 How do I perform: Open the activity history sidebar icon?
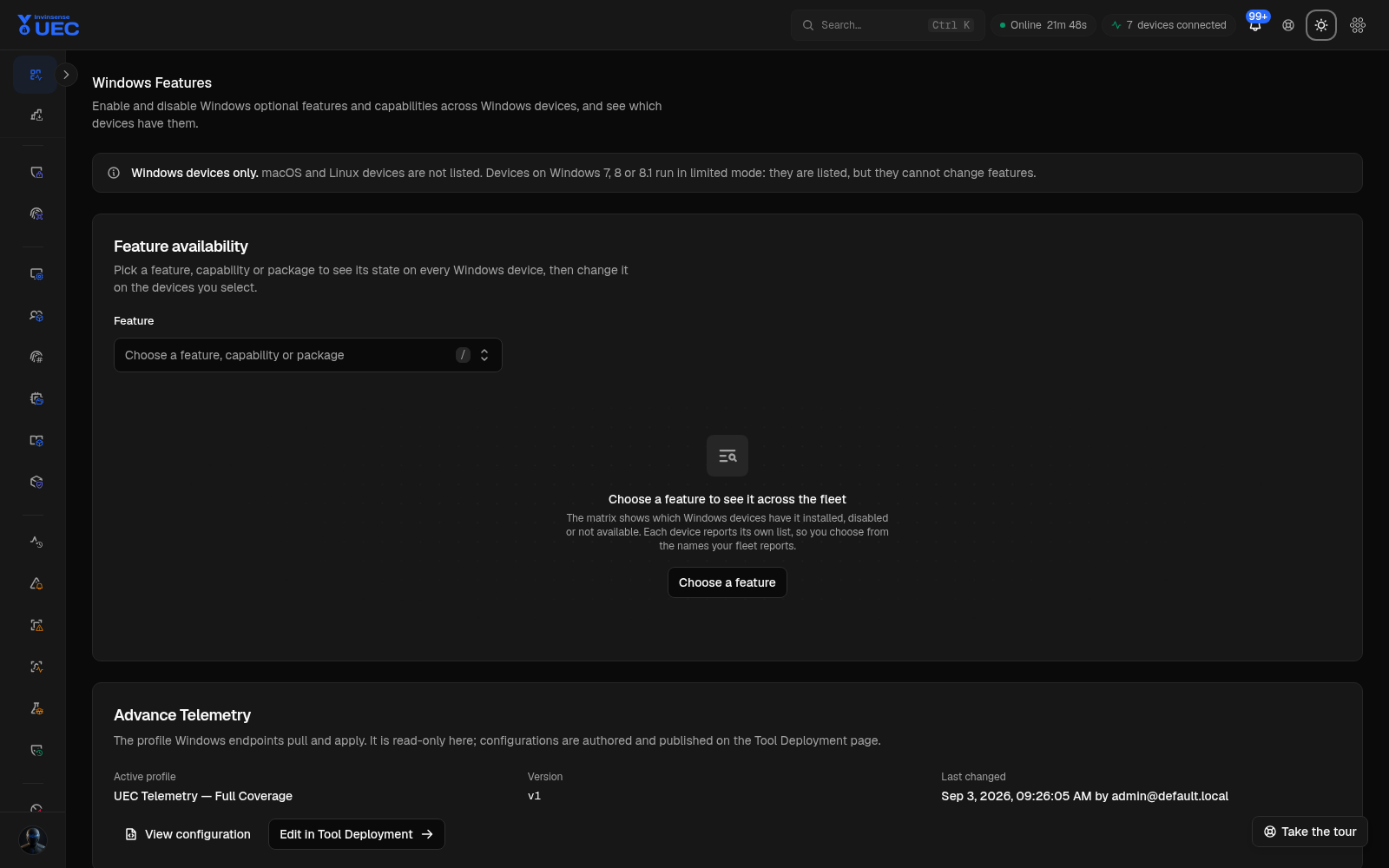point(36,542)
